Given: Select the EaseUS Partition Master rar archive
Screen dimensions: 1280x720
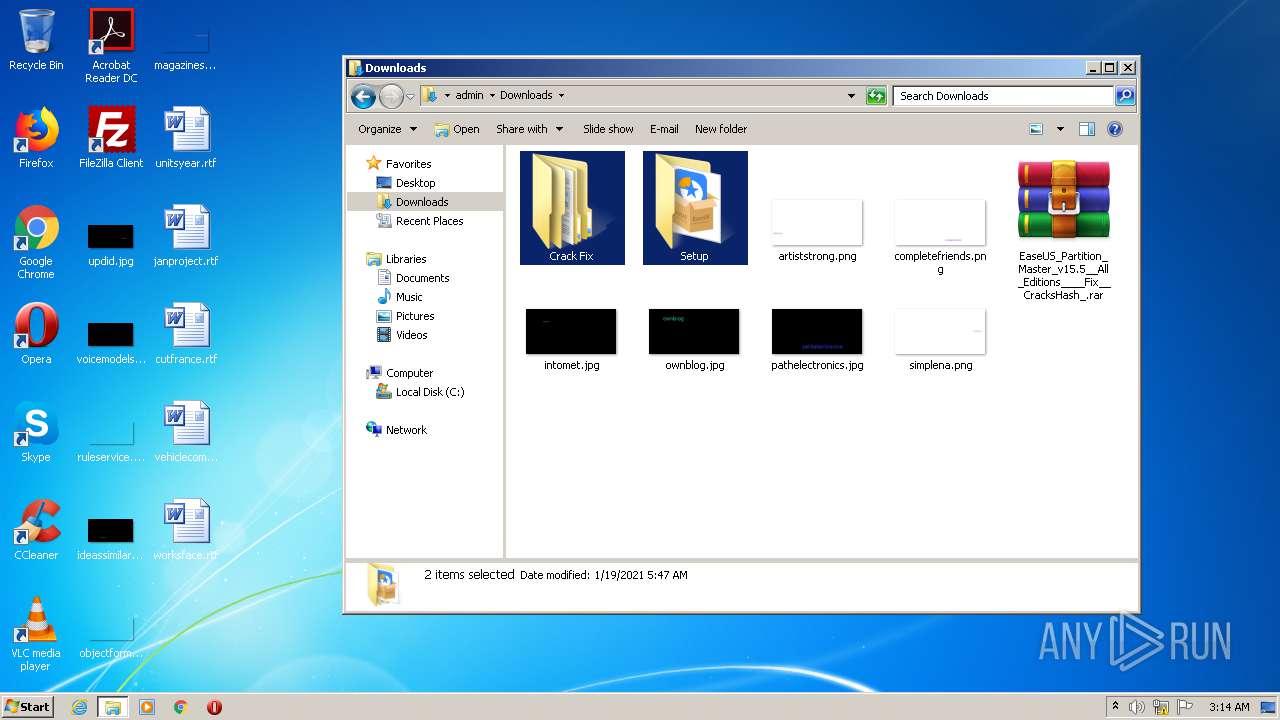Looking at the screenshot, I should (1064, 230).
